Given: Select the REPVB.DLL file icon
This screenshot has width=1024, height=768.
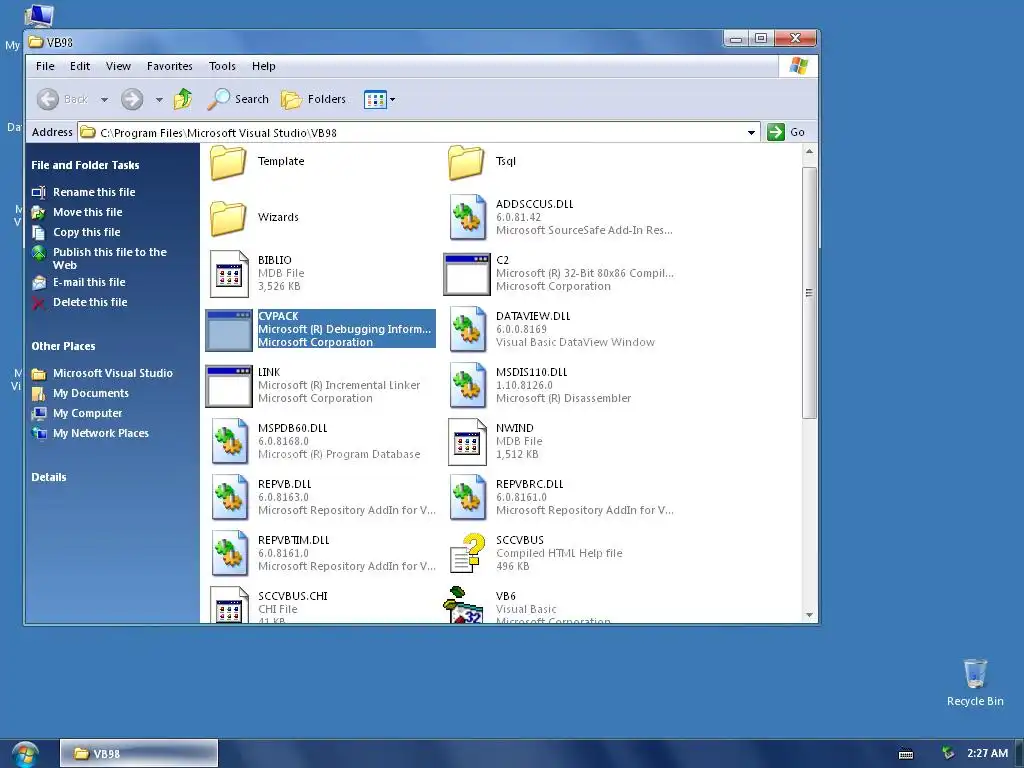Looking at the screenshot, I should click(229, 499).
